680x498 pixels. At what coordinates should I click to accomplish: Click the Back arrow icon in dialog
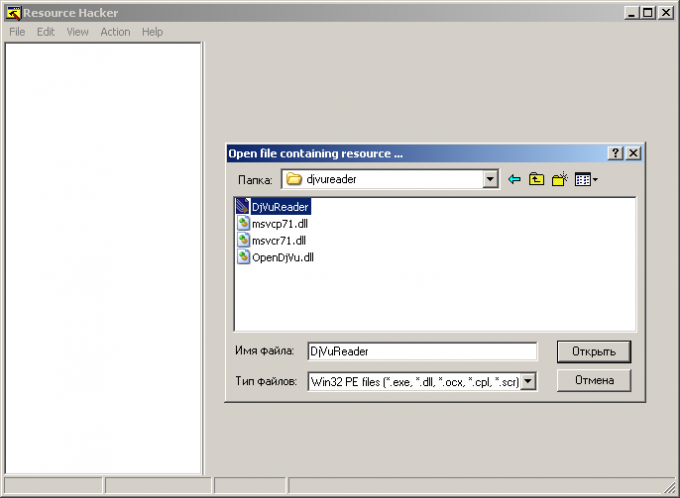[515, 180]
